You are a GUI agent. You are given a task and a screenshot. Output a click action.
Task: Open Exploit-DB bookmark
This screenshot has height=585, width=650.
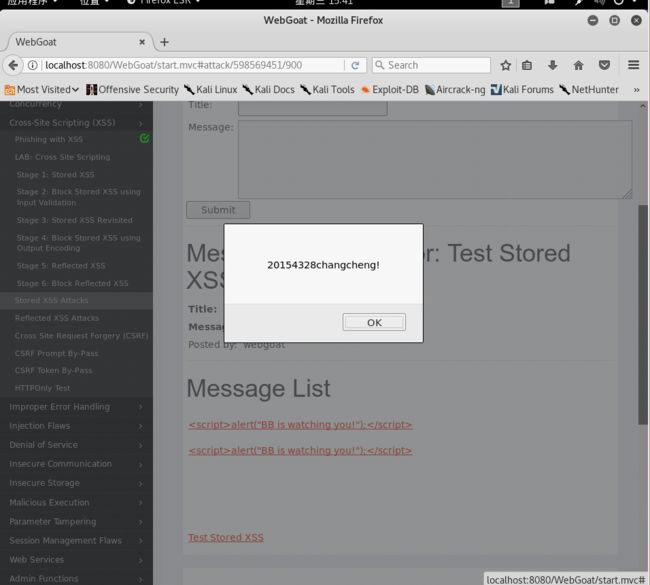click(390, 90)
